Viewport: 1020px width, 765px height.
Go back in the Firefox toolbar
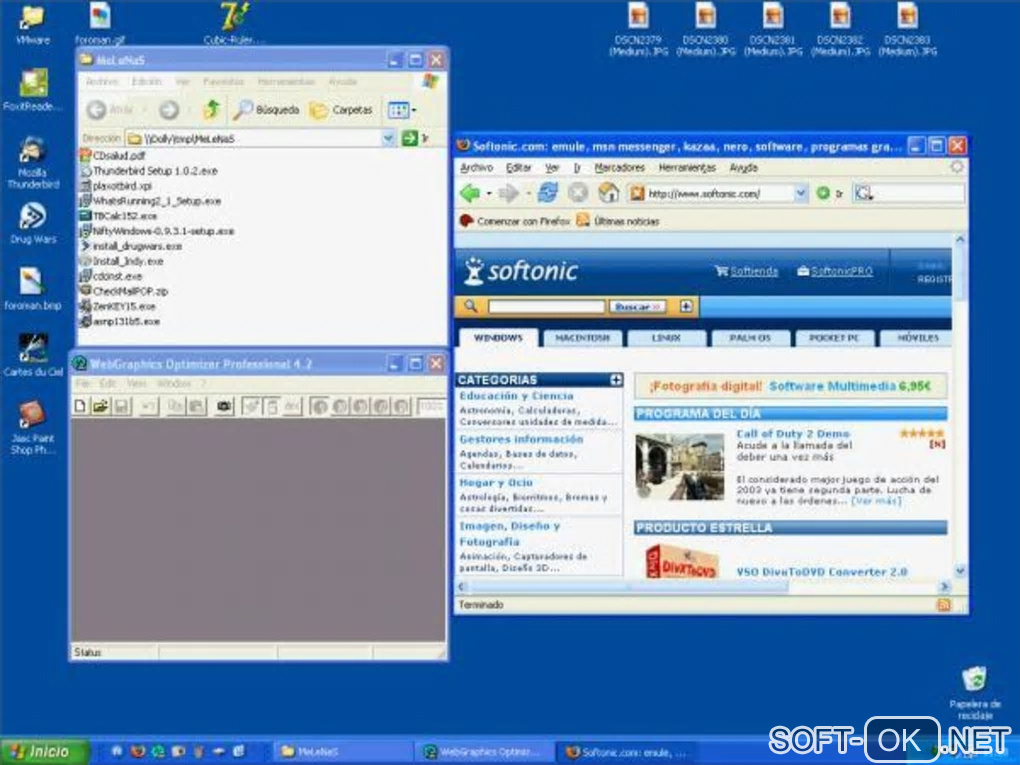470,193
